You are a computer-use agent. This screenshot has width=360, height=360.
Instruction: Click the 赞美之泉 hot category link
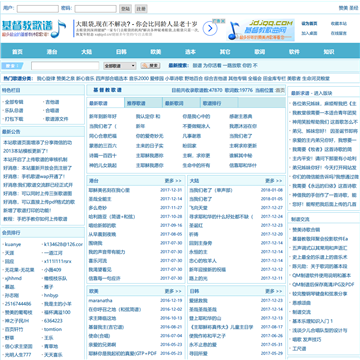66,79
